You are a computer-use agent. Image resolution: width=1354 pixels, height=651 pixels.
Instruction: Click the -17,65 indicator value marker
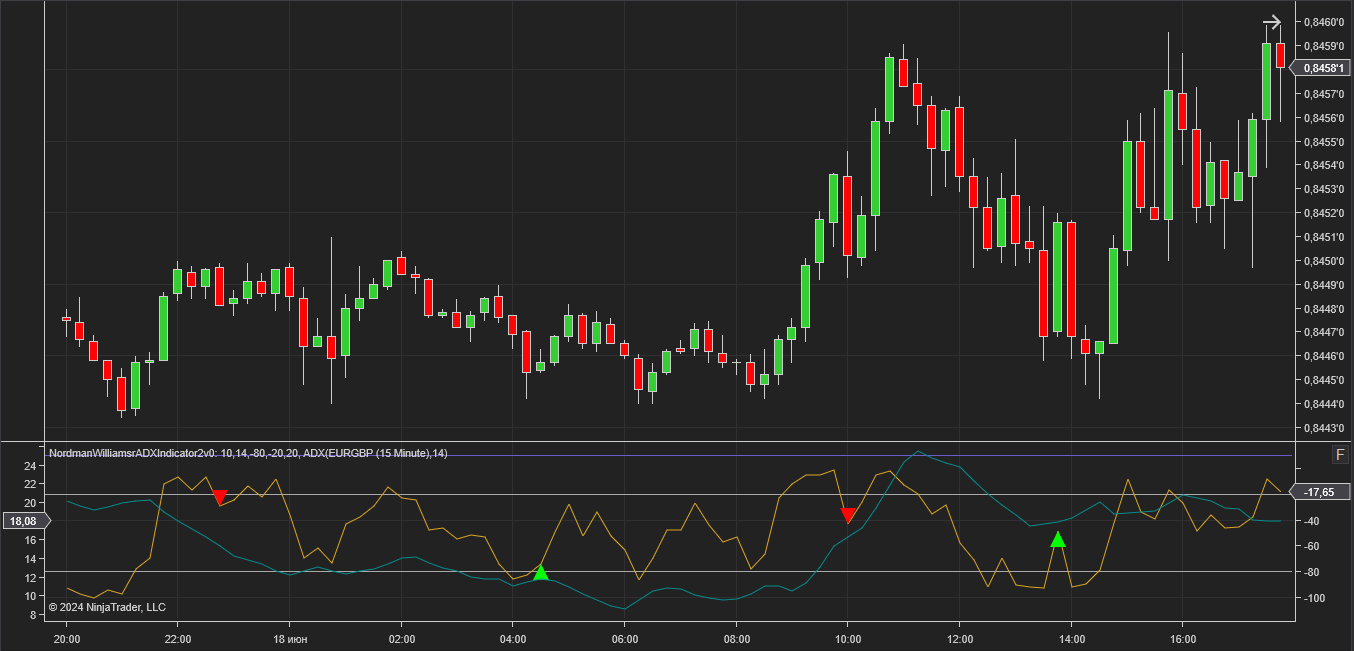pyautogui.click(x=1320, y=492)
